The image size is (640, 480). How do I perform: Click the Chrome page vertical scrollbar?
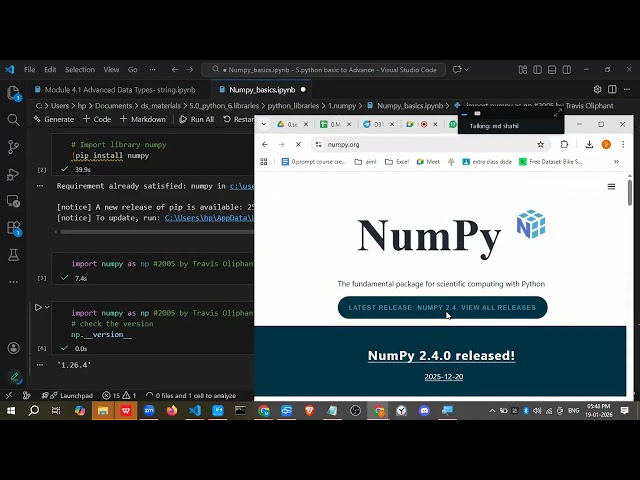click(630, 191)
